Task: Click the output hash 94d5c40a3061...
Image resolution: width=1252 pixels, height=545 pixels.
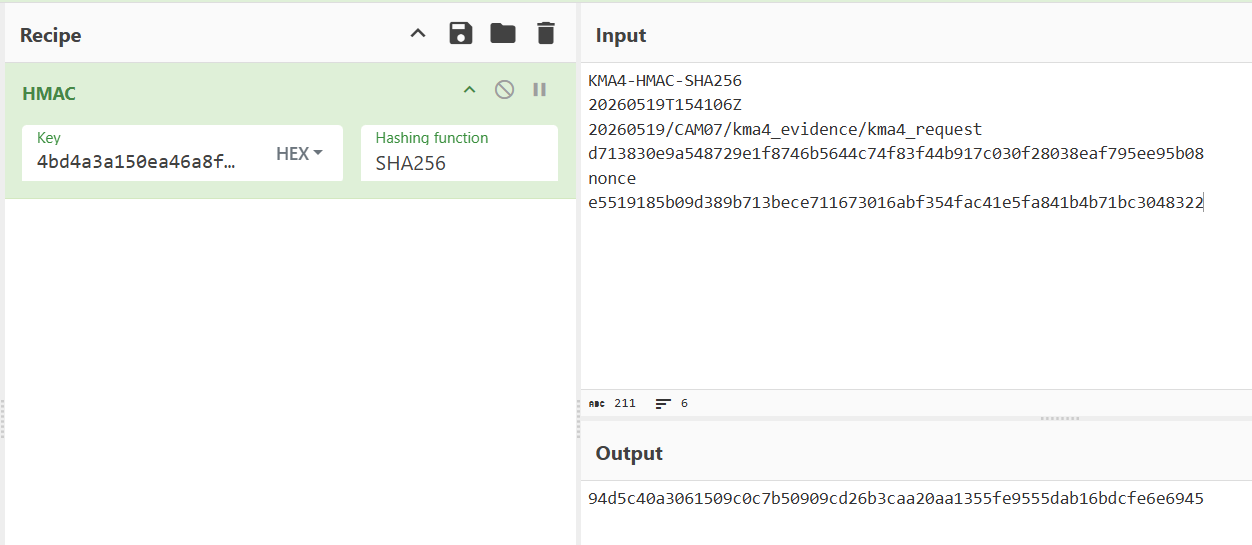Action: click(x=896, y=498)
